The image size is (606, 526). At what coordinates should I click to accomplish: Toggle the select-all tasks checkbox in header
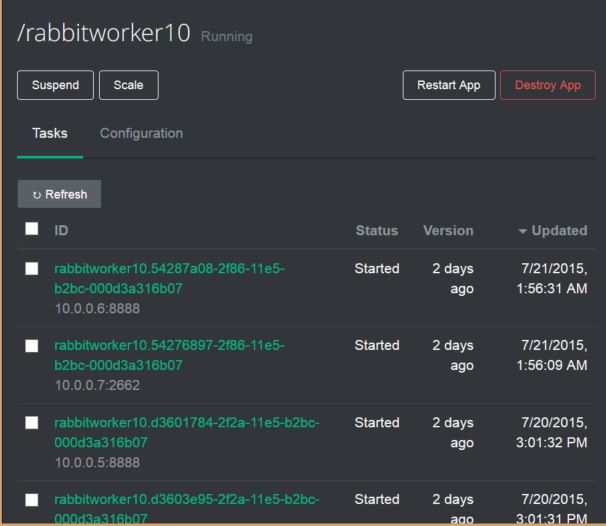pyautogui.click(x=32, y=231)
